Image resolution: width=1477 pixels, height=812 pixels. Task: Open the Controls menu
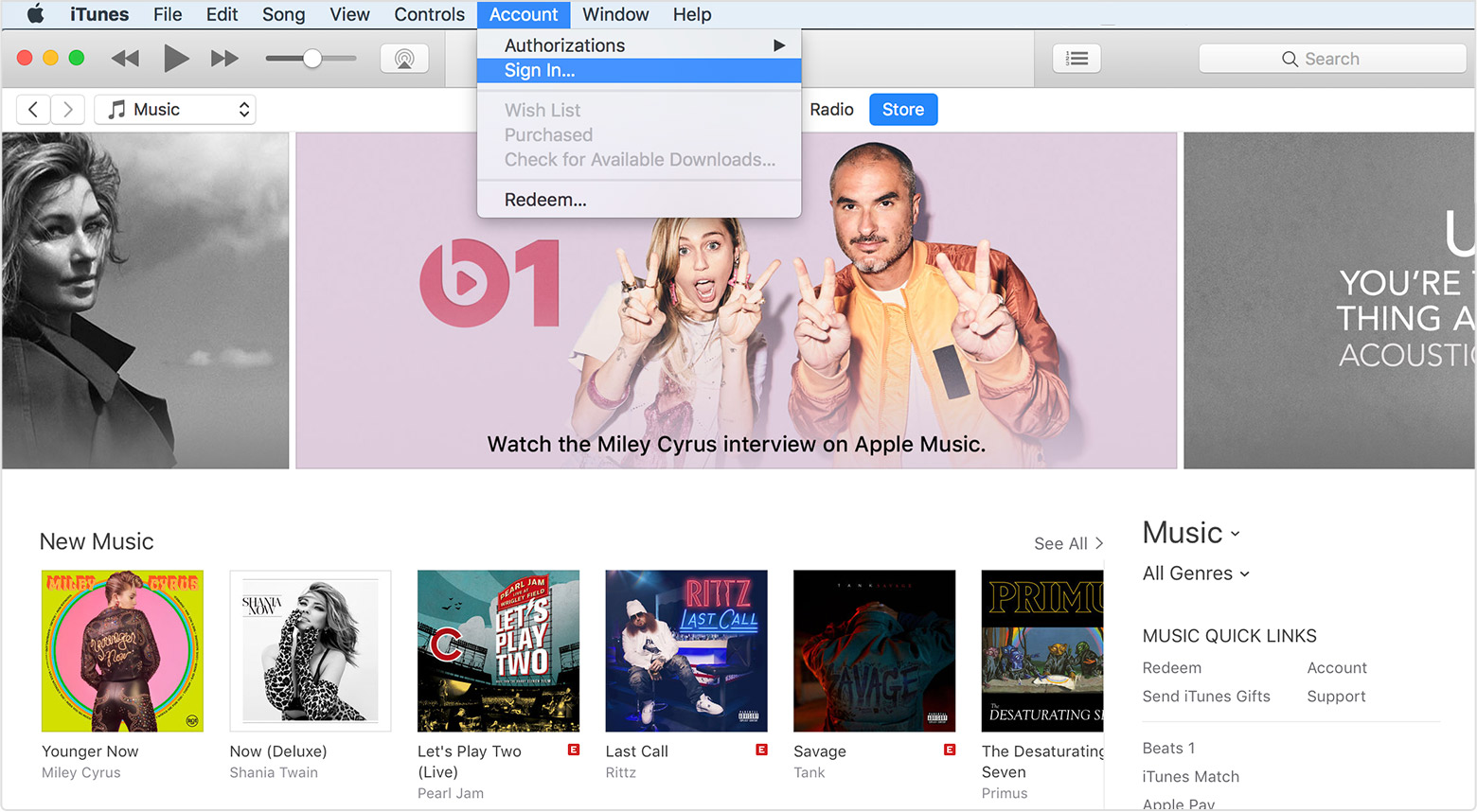429,14
